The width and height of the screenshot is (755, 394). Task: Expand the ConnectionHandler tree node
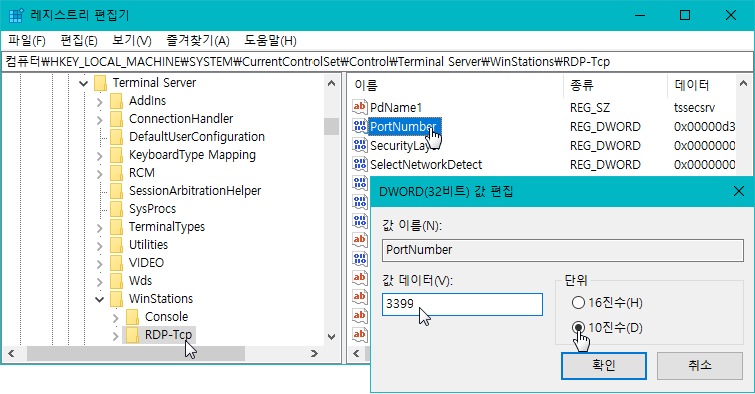[x=100, y=119]
